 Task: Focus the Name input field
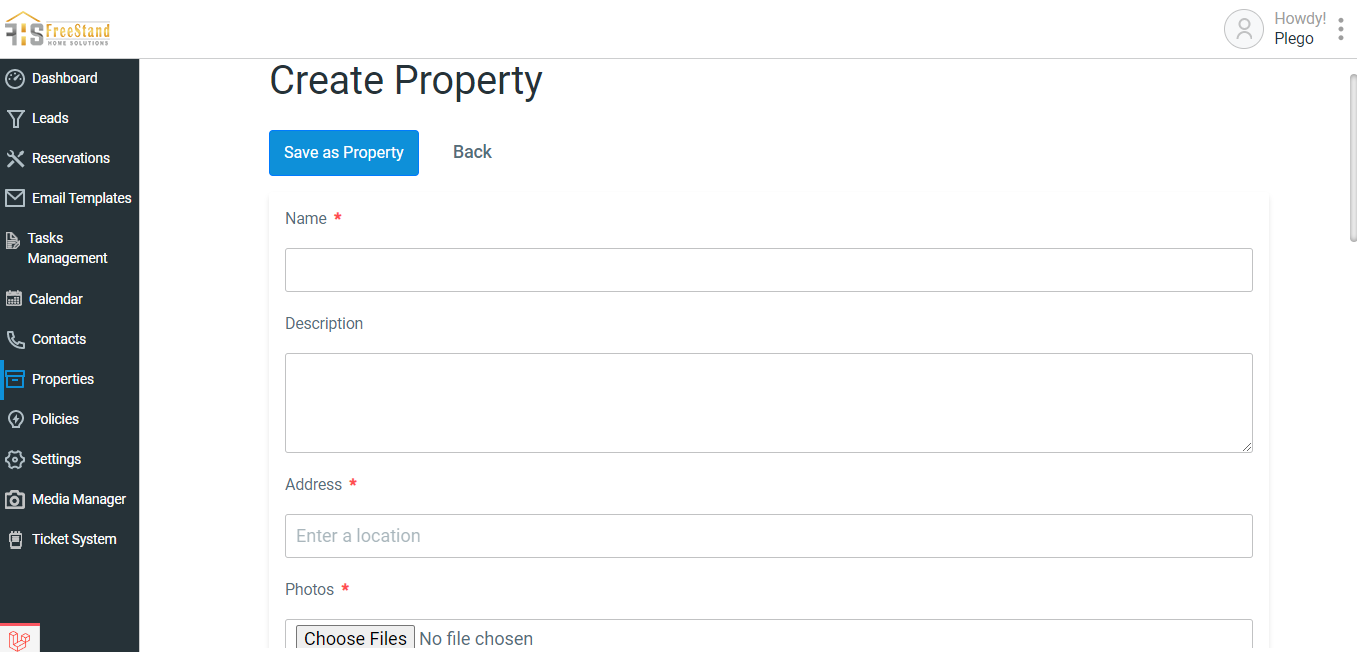coord(769,270)
